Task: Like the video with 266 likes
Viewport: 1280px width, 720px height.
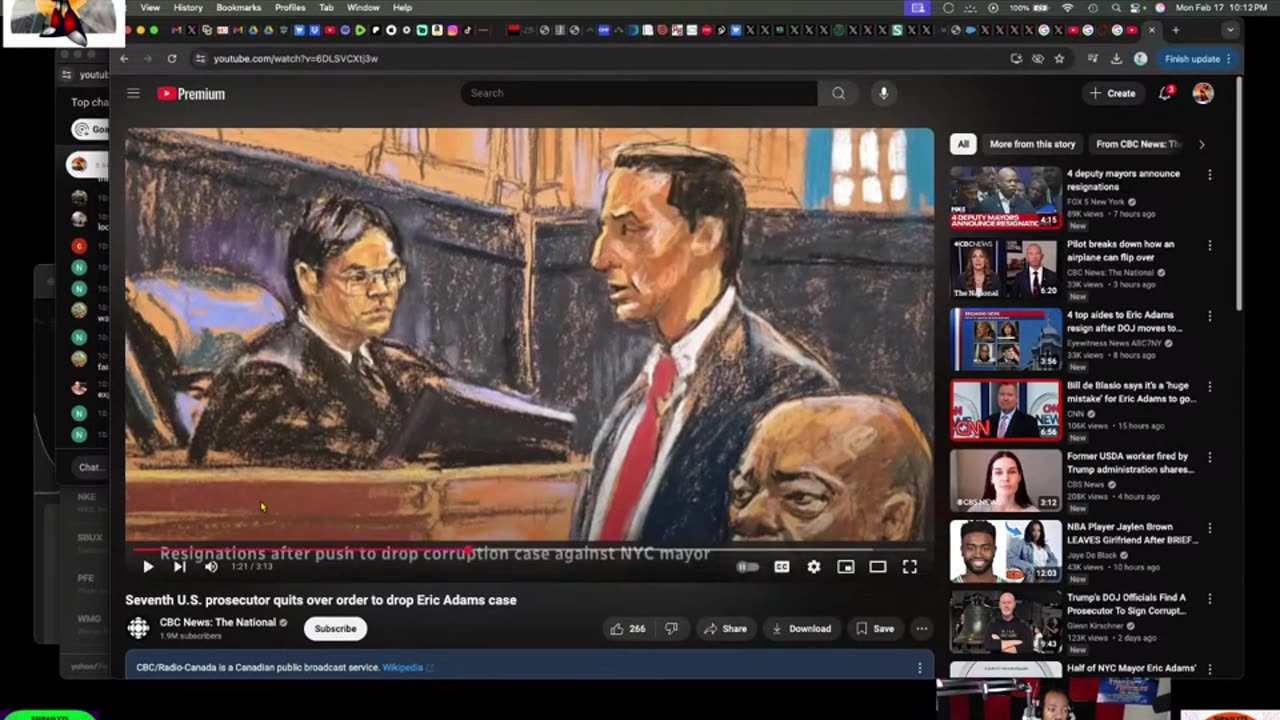Action: (627, 629)
